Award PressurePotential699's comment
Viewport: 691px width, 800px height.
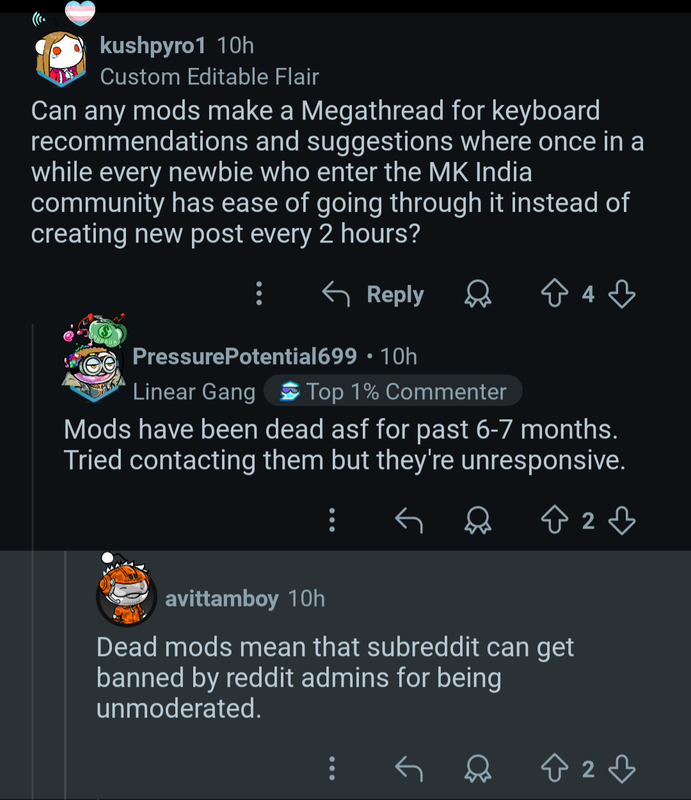click(x=478, y=520)
